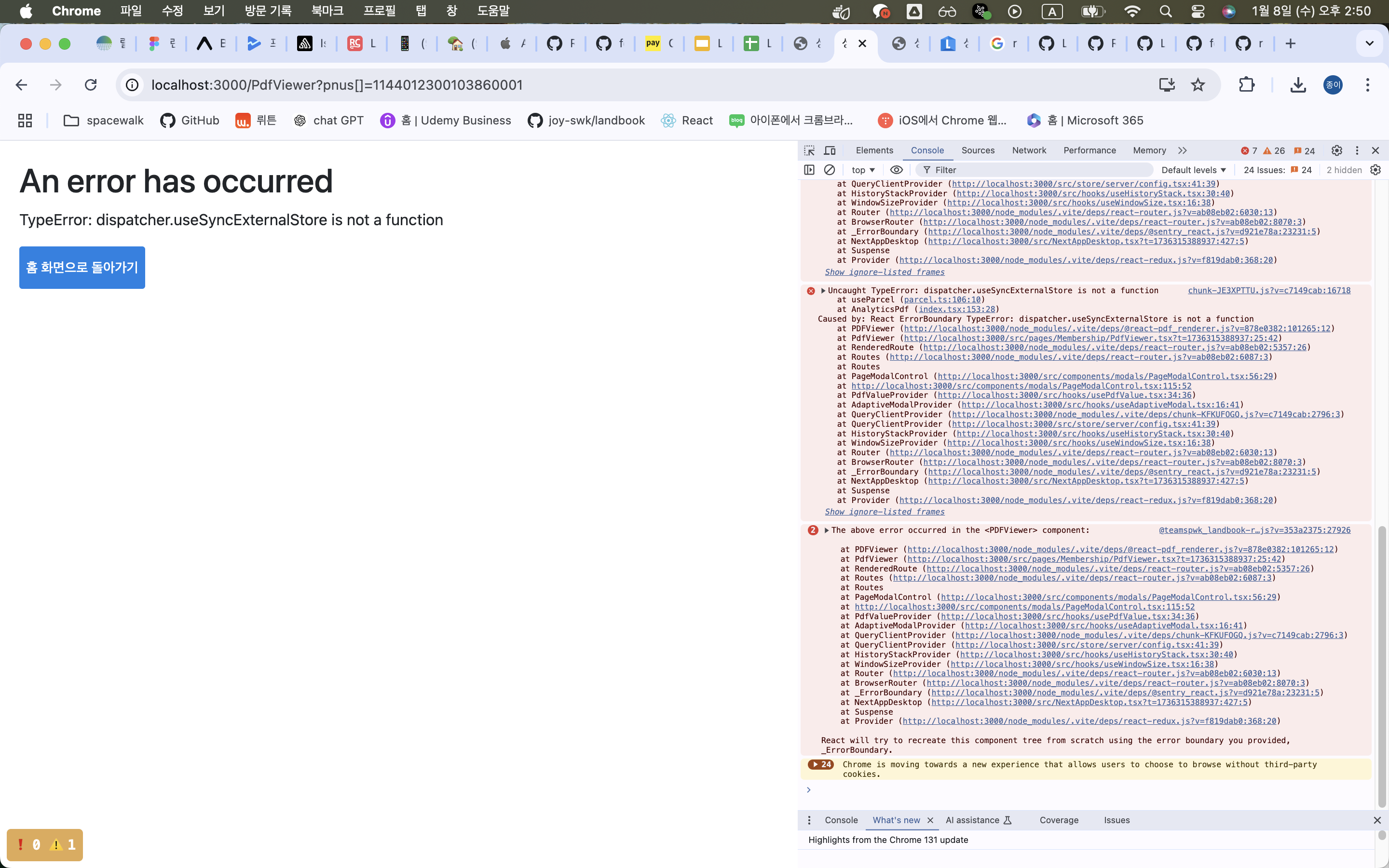Toggle the console sidebar panel
Viewport: 1389px width, 868px height.
coord(809,170)
